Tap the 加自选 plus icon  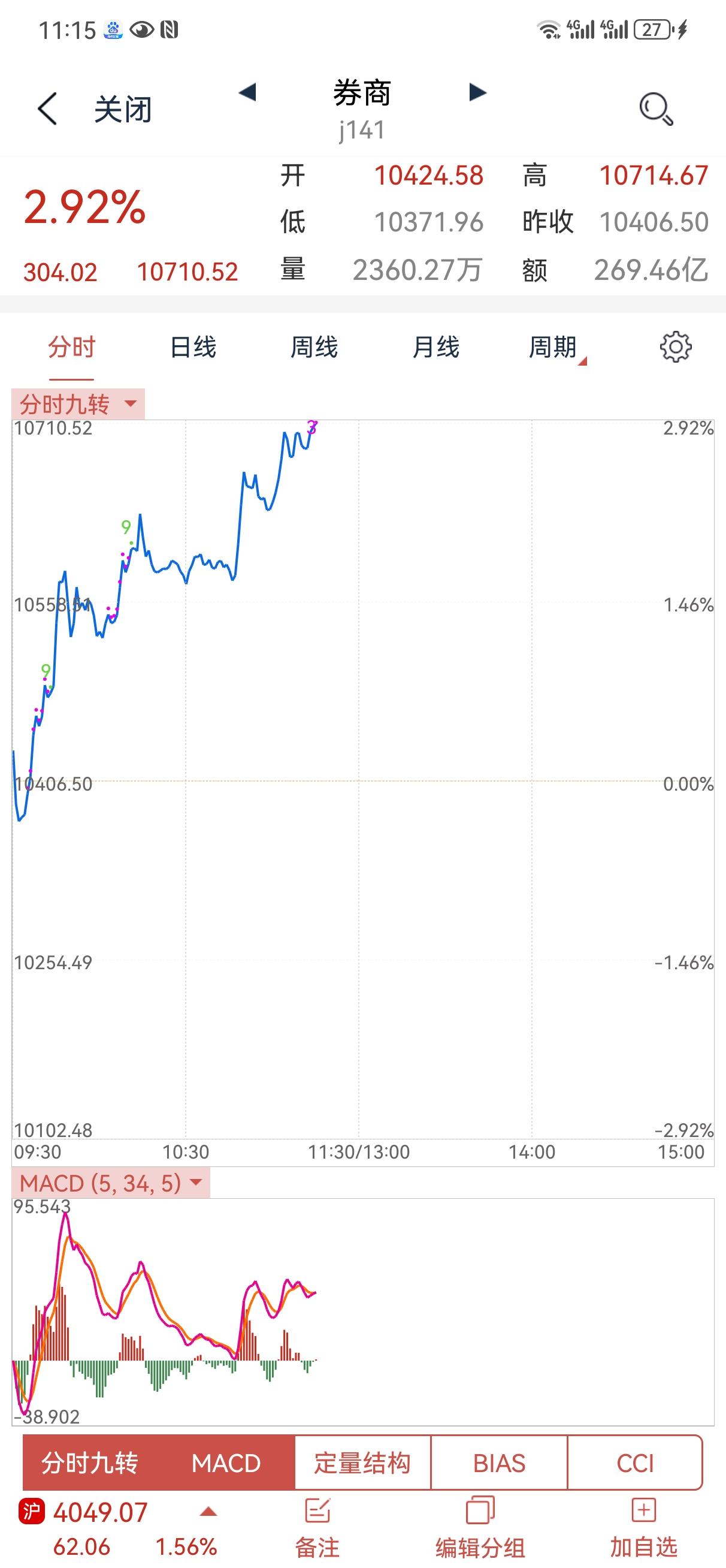pyautogui.click(x=644, y=1511)
